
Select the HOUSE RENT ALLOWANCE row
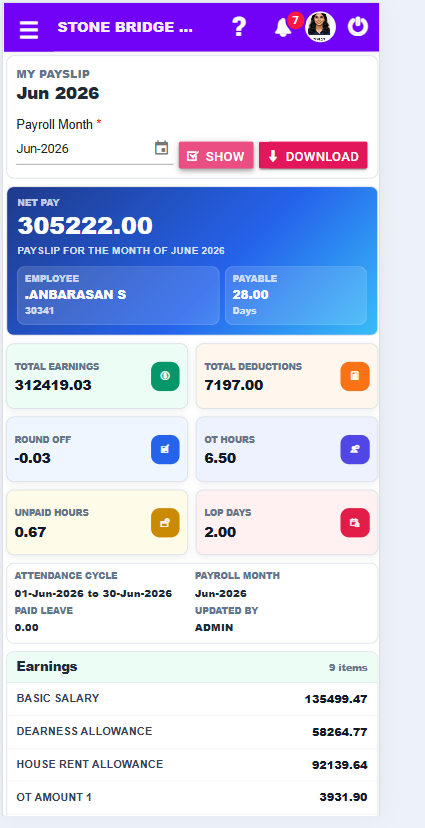point(192,765)
